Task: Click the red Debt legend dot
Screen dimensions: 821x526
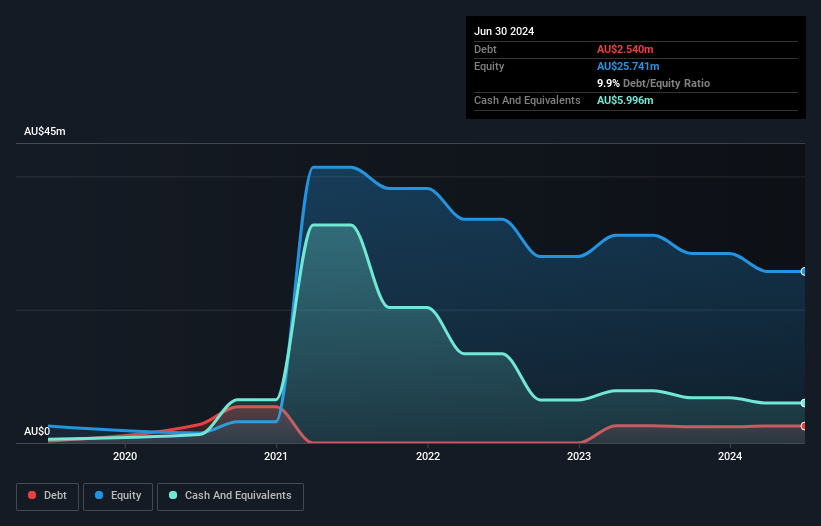Action: pos(32,495)
